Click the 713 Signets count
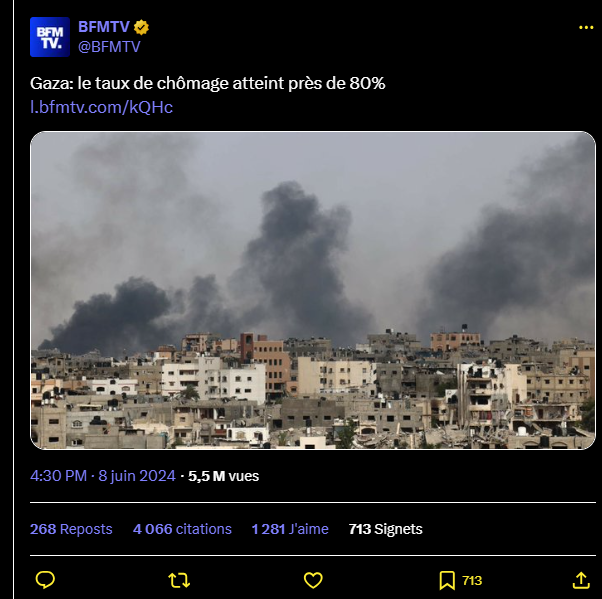 [385, 529]
